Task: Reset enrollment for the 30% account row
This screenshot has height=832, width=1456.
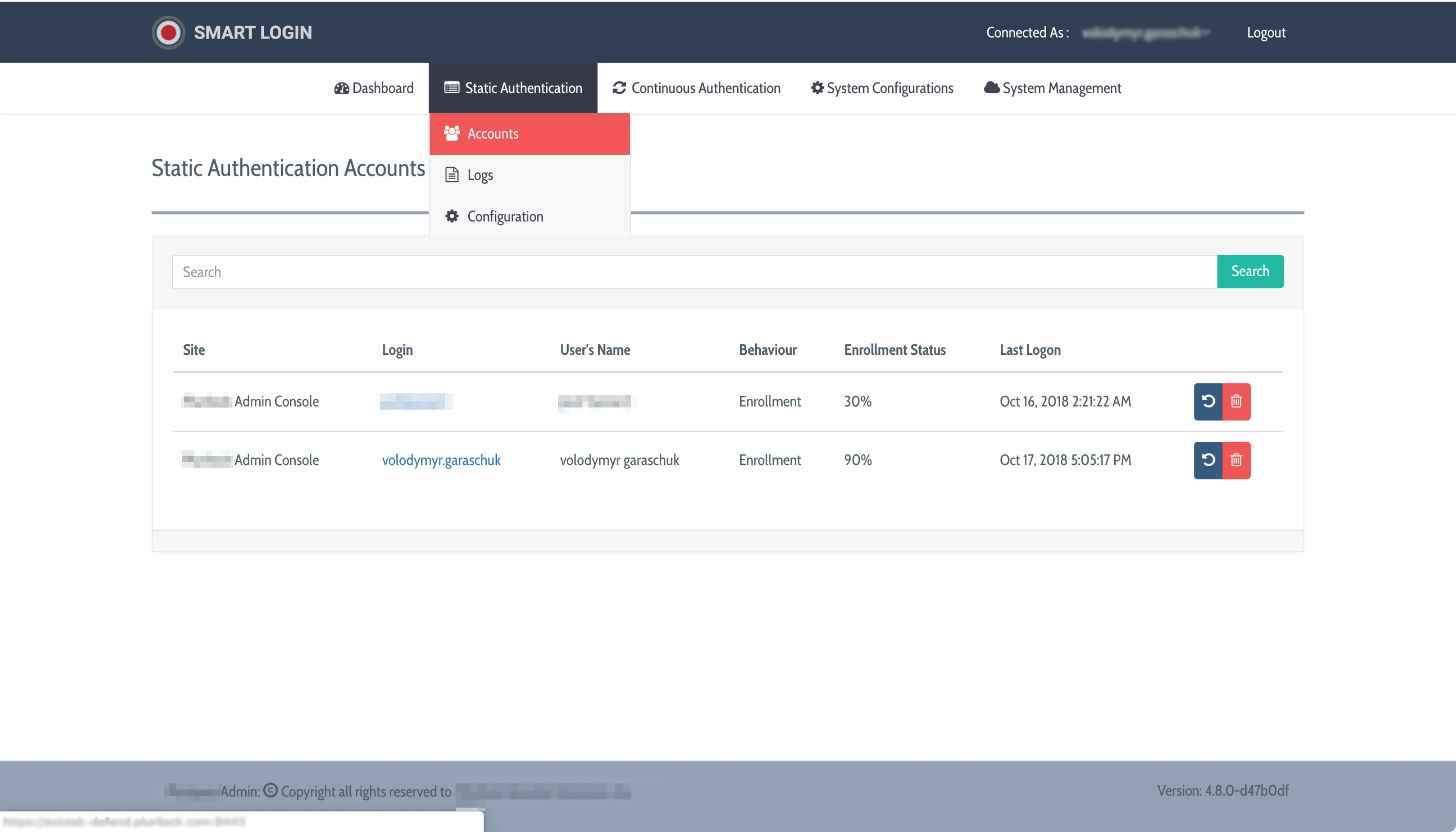Action: pos(1208,401)
